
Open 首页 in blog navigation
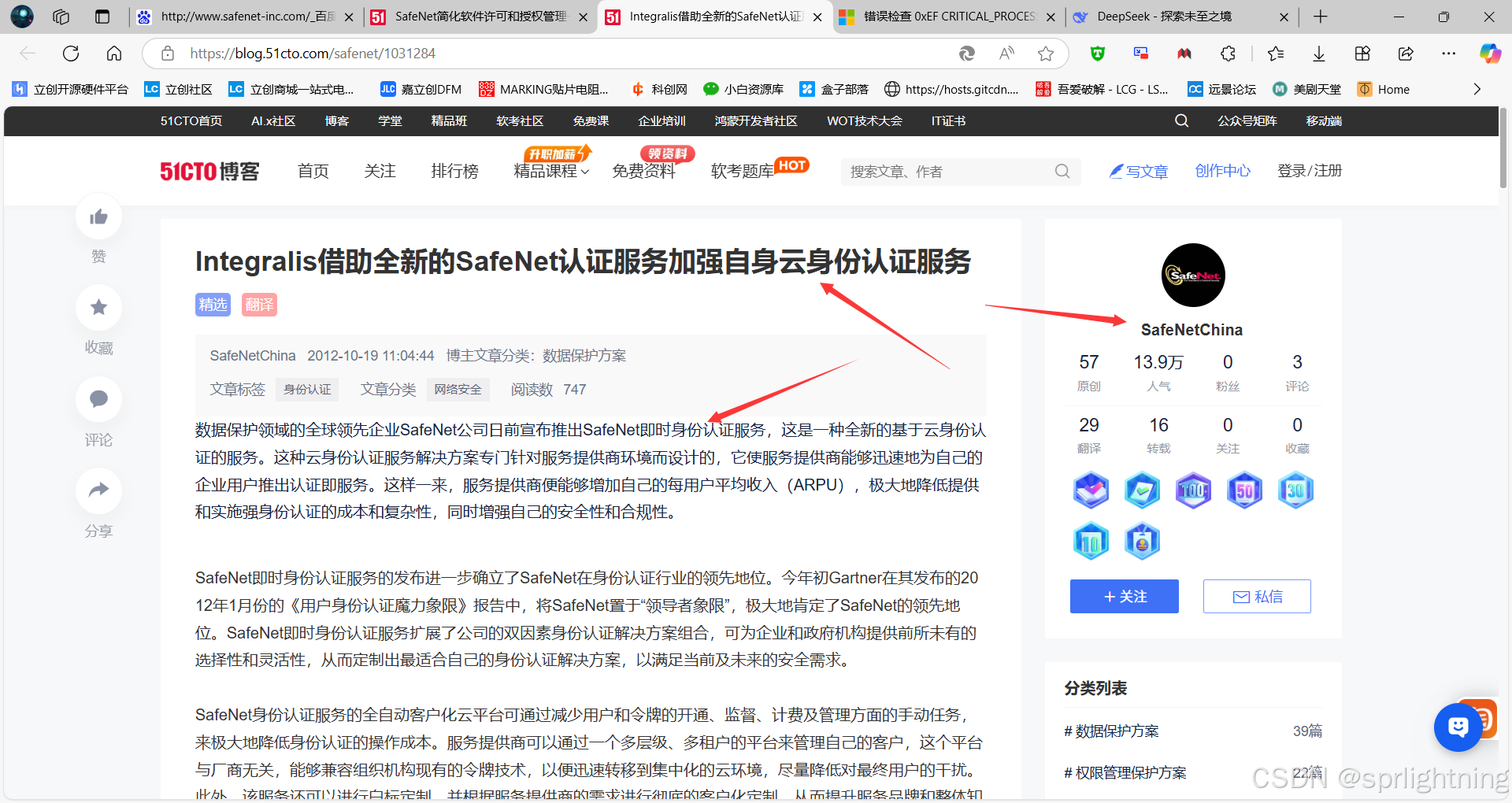[313, 171]
